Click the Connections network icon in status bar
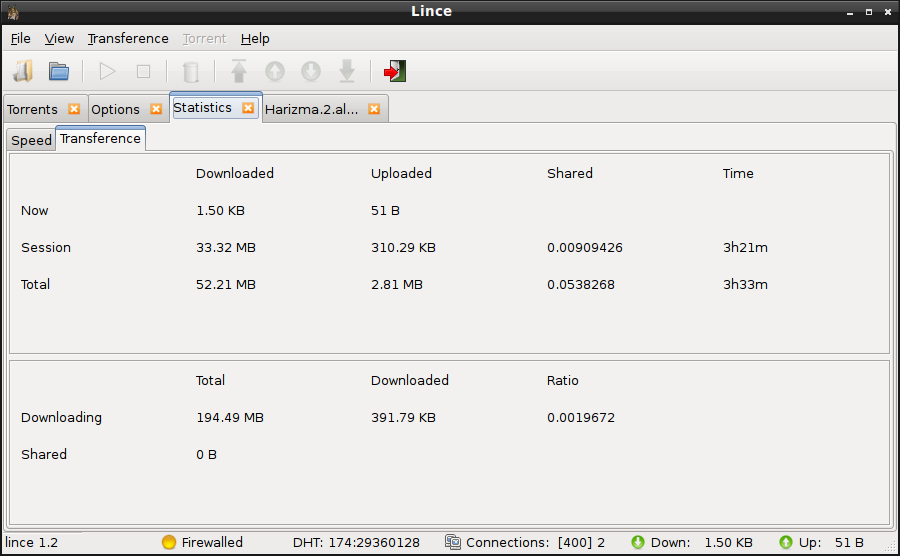The height and width of the screenshot is (556, 900). point(453,542)
